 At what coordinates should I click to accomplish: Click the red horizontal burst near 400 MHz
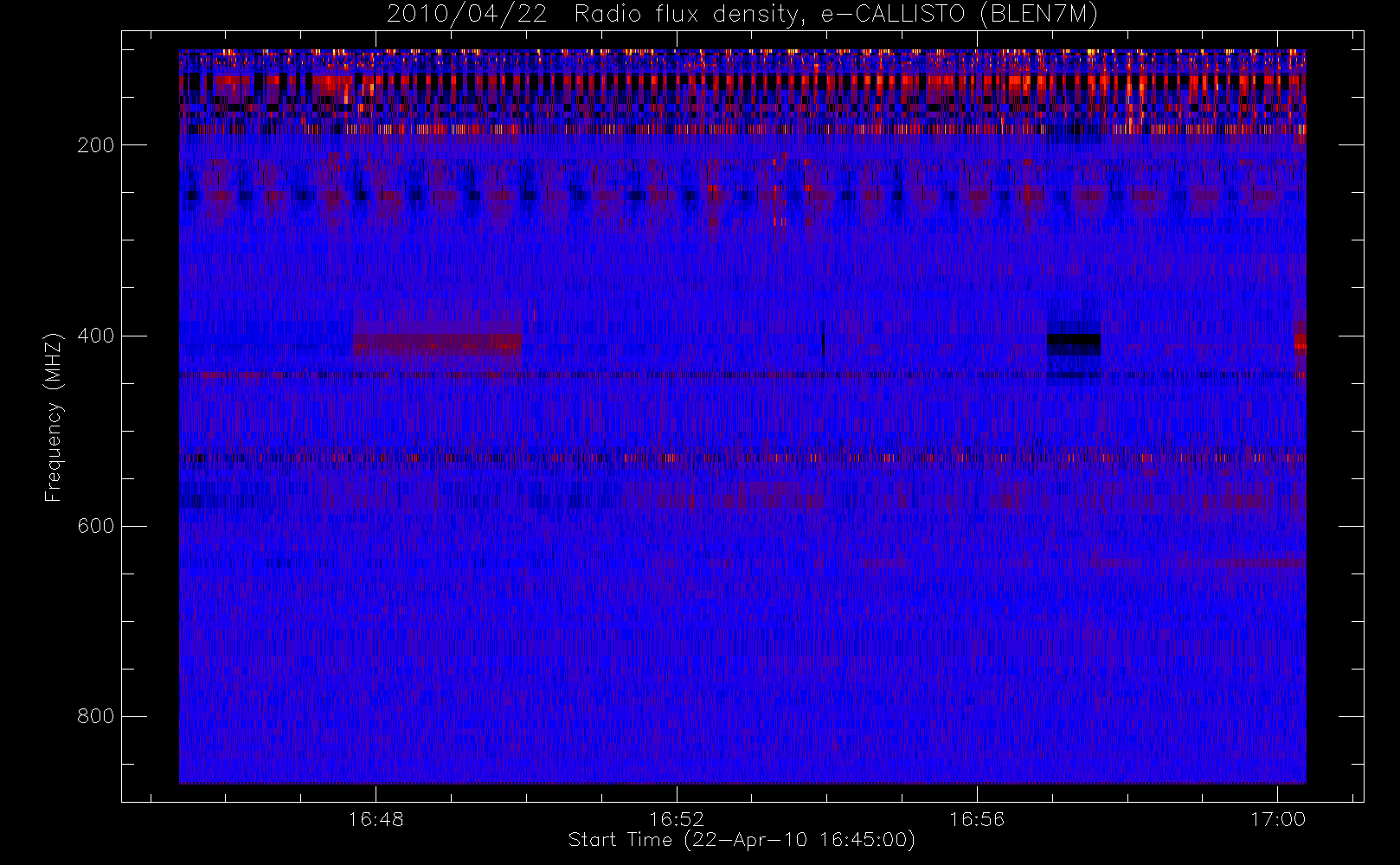coord(437,344)
